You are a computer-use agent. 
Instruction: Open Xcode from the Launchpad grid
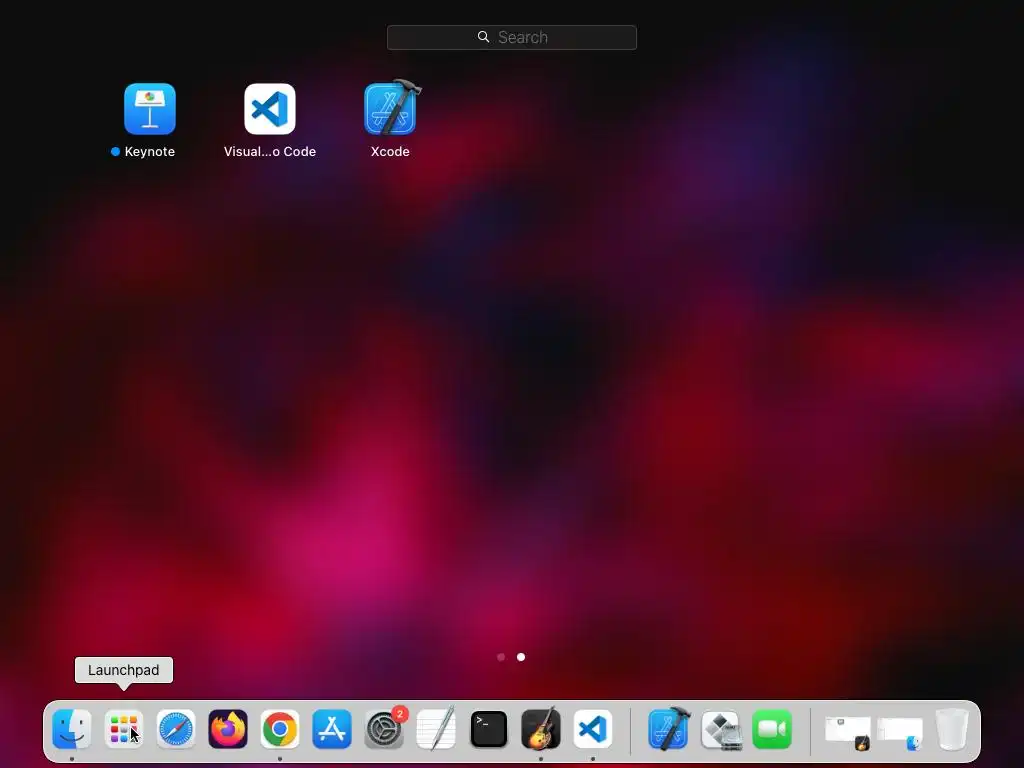tap(391, 107)
